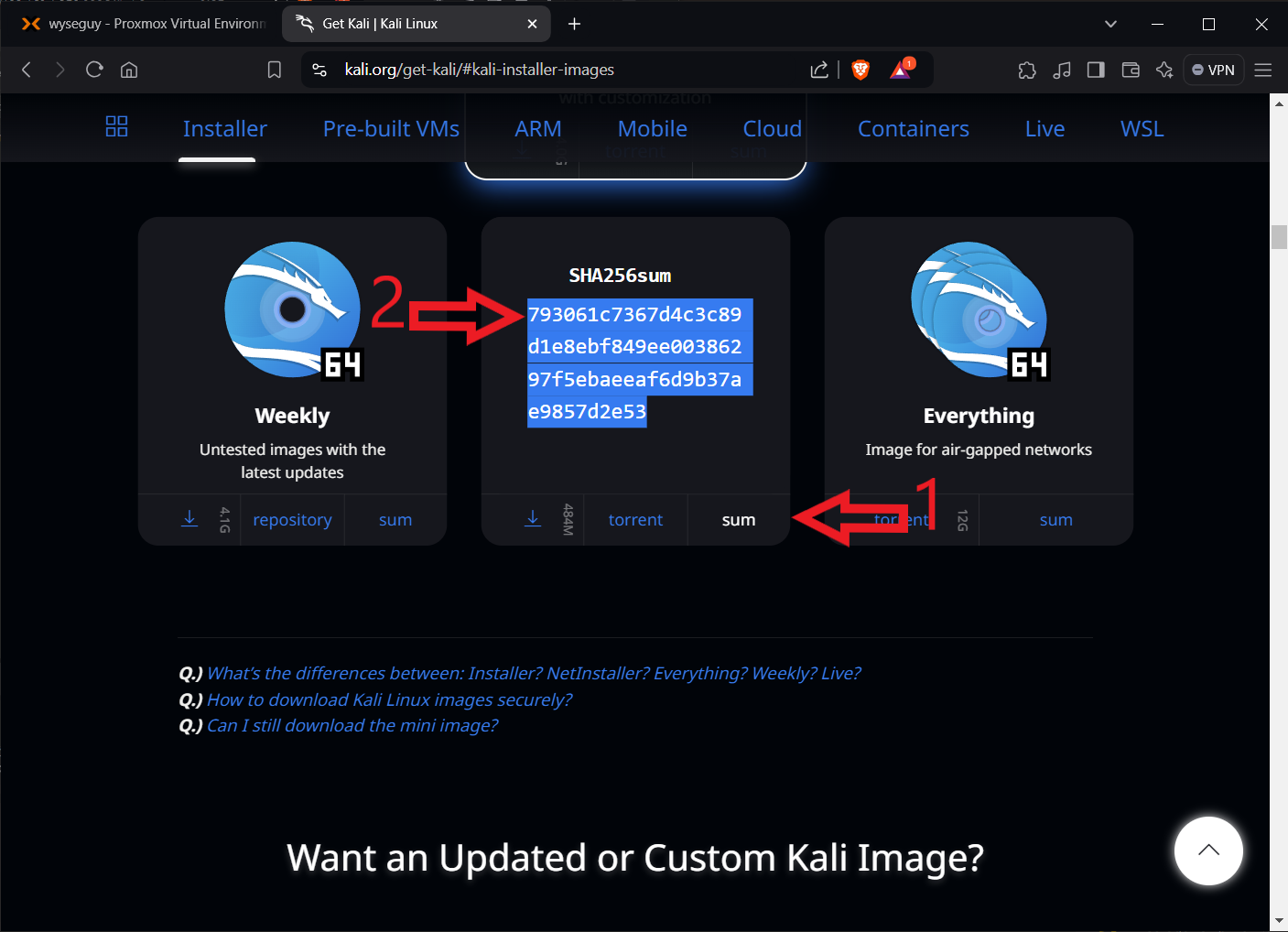
Task: Open Brave Wallet icon
Action: tap(1131, 70)
